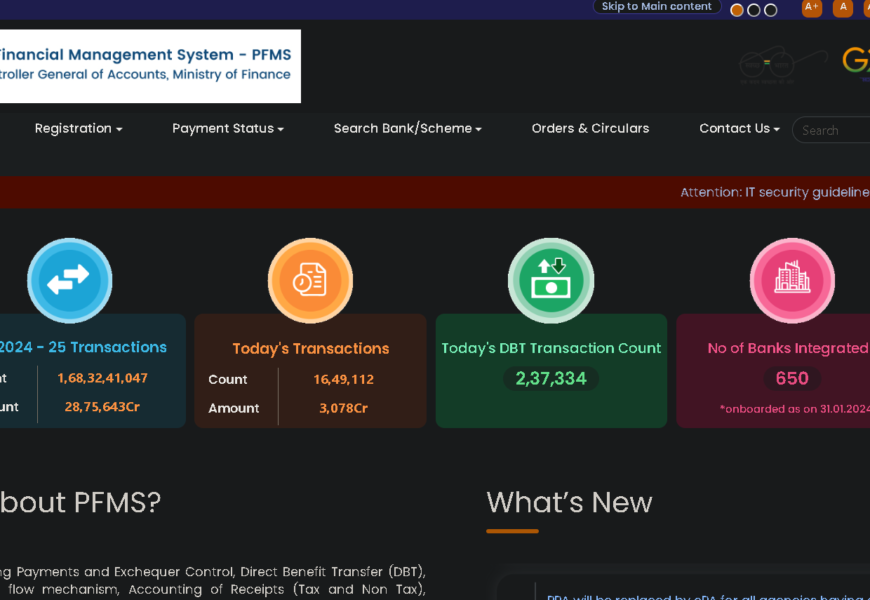The image size is (870, 600).
Task: Select the banks count 650
Action: click(x=792, y=379)
